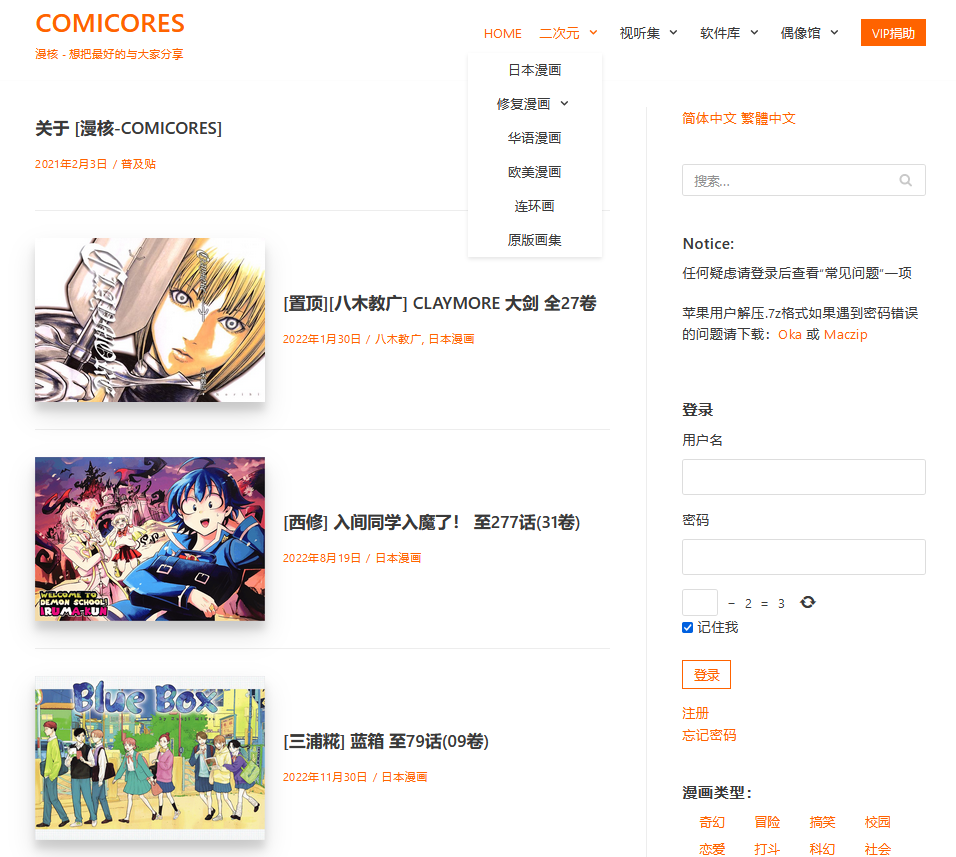Open the Blue Box cover thumbnail
This screenshot has height=857, width=956.
150,758
